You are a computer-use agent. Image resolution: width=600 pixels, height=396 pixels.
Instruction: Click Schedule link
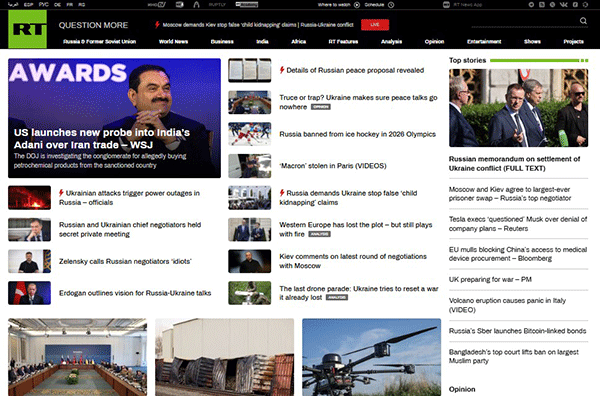(374, 5)
